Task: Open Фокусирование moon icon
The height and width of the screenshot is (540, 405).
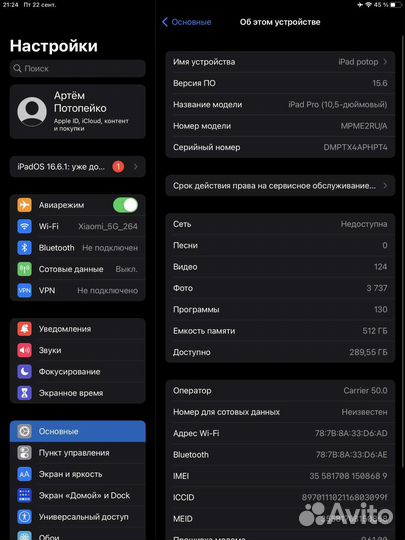Action: [x=24, y=372]
